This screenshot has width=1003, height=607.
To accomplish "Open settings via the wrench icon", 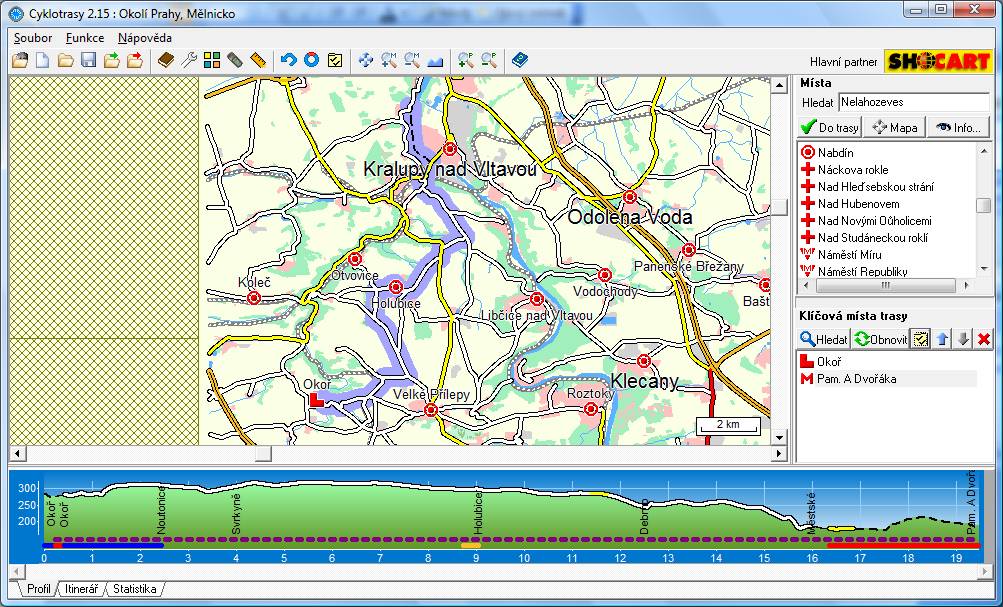I will coord(189,60).
